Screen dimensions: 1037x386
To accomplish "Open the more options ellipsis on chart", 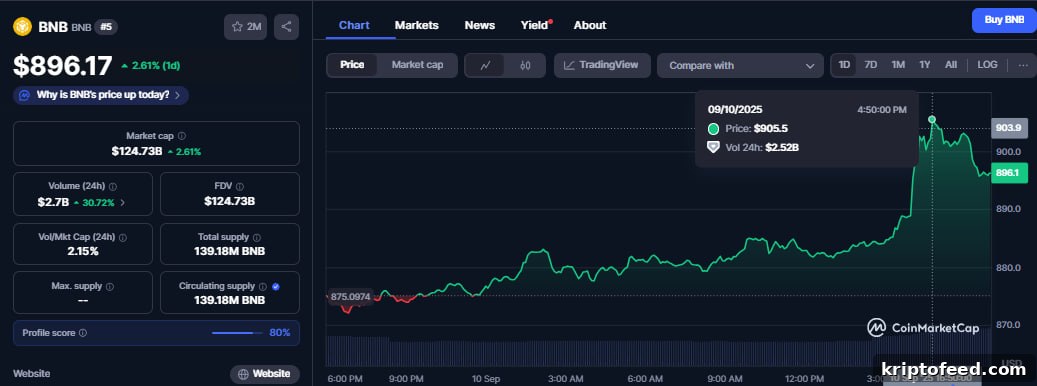I will [1023, 65].
